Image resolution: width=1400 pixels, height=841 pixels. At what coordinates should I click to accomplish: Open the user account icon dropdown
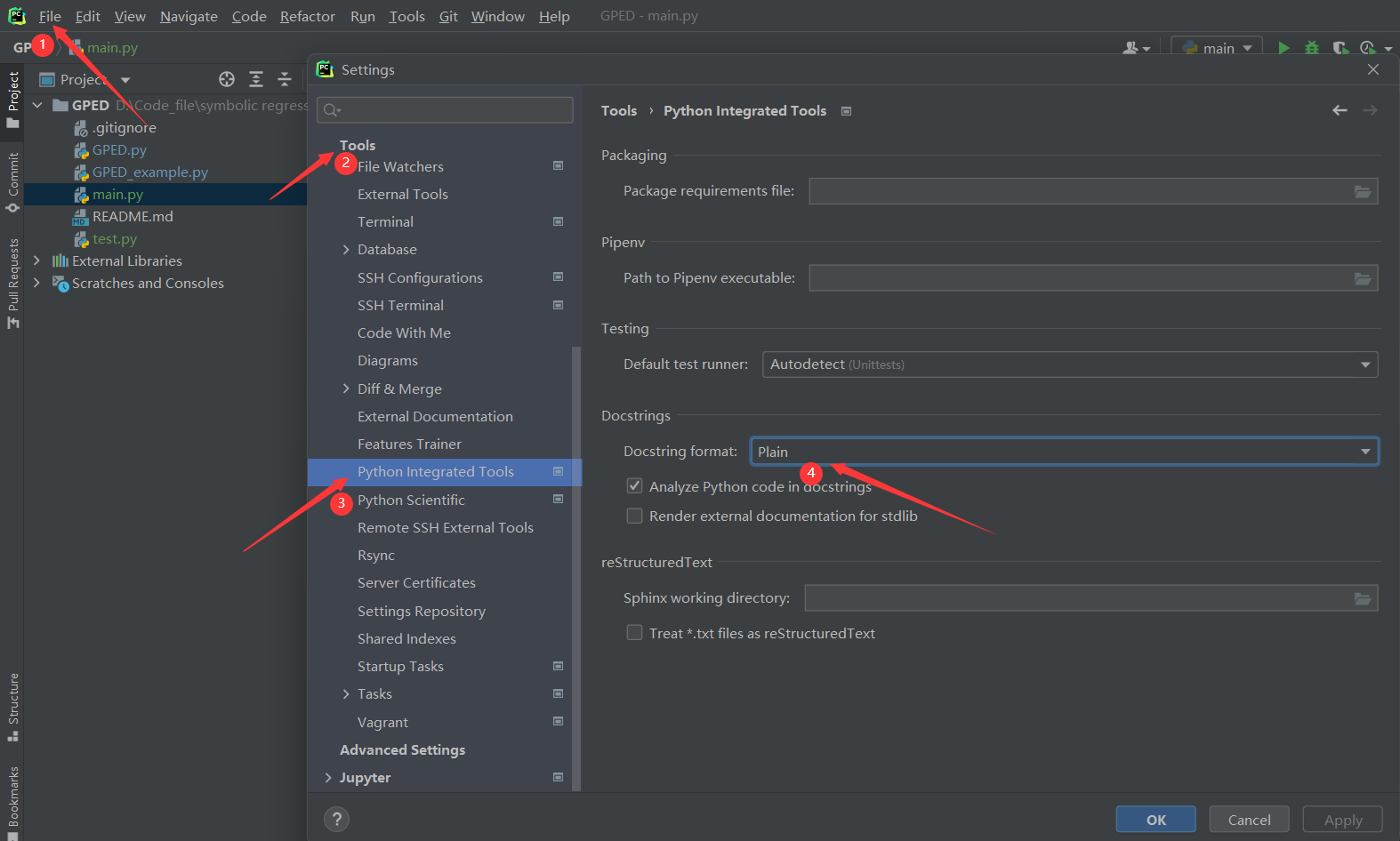coord(1136,48)
